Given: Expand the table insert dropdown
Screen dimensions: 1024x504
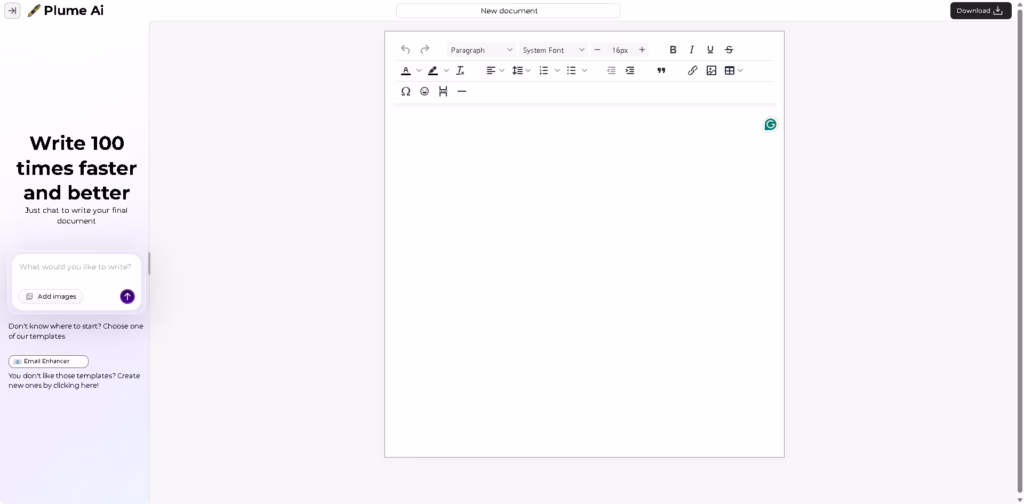Looking at the screenshot, I should [740, 71].
